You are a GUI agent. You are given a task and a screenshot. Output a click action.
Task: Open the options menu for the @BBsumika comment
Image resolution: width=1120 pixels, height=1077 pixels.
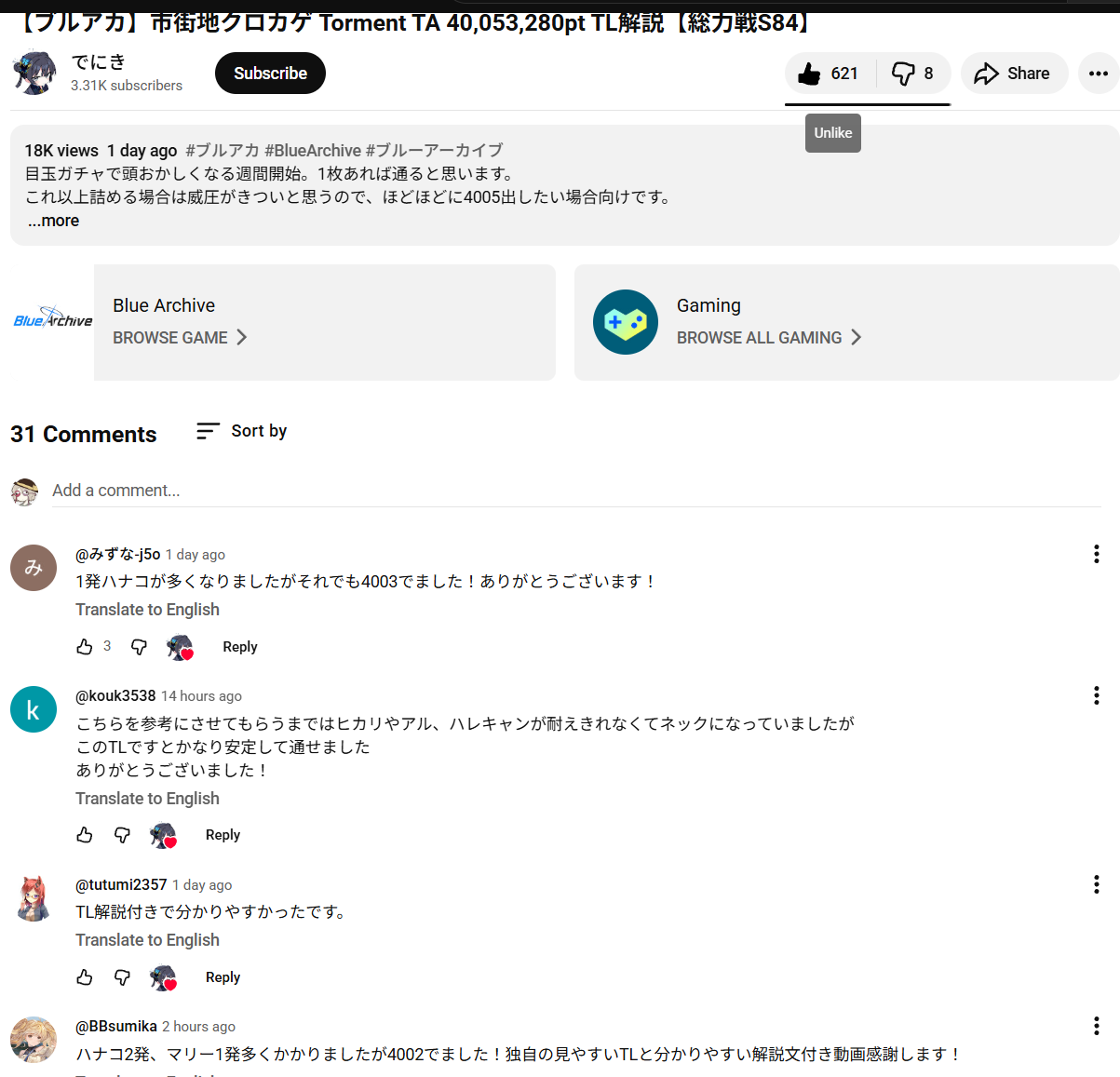tap(1097, 1026)
